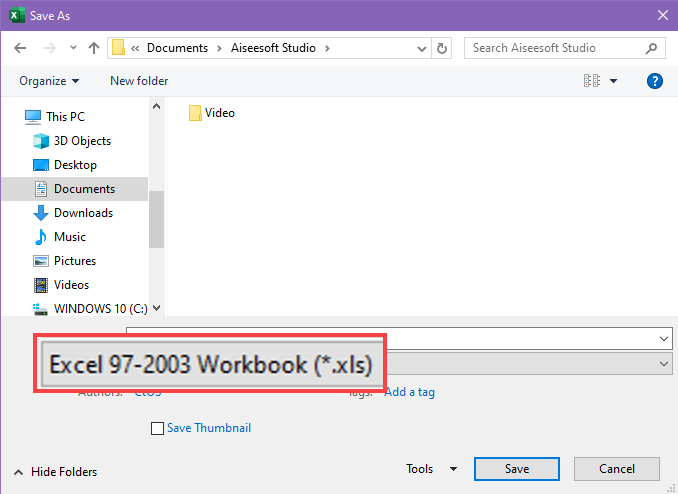Collapse with Hide Folders
678x494 pixels.
point(55,472)
